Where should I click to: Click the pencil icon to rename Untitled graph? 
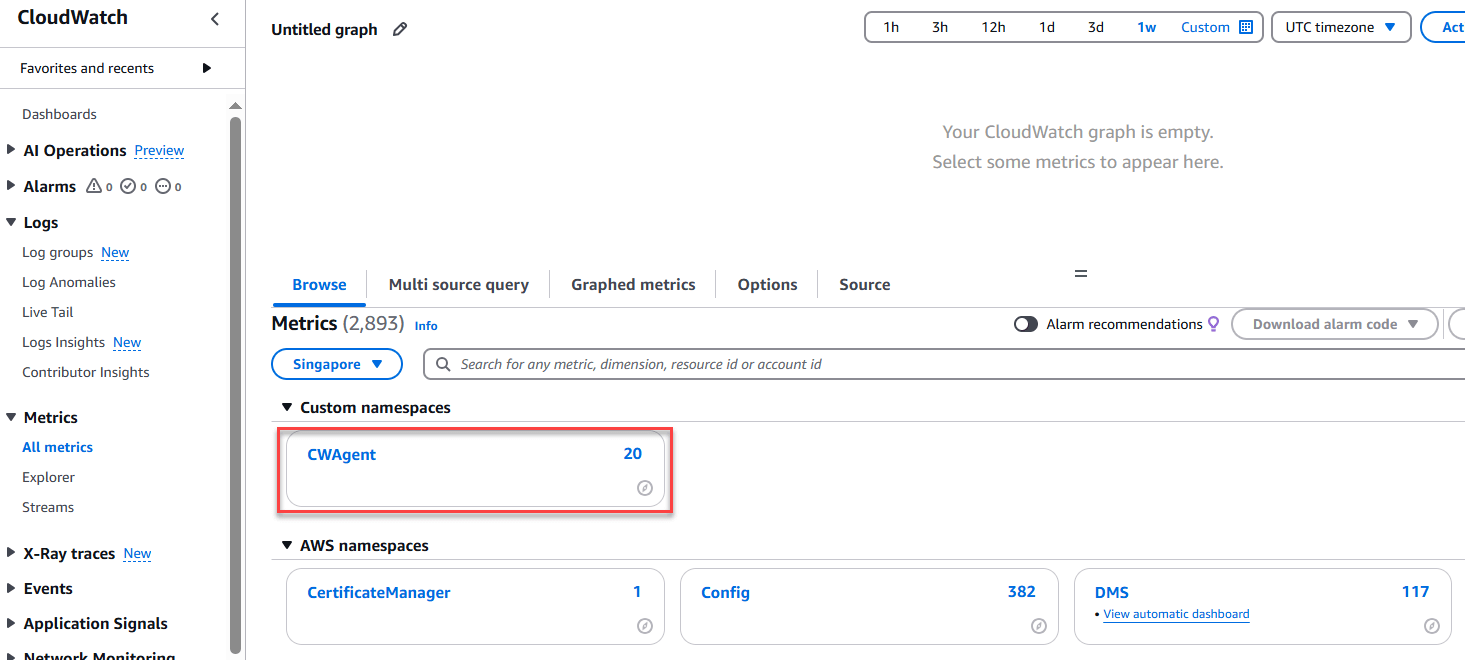coord(399,29)
